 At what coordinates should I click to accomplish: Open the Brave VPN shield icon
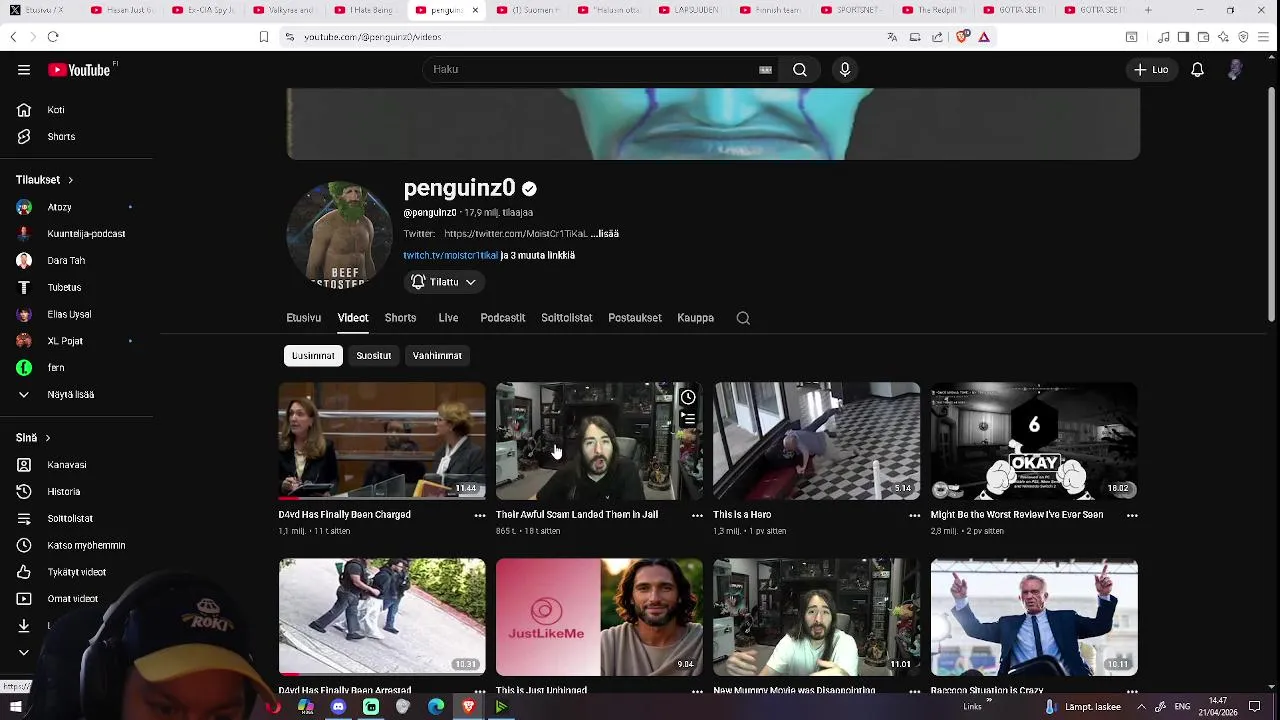pos(1243,37)
